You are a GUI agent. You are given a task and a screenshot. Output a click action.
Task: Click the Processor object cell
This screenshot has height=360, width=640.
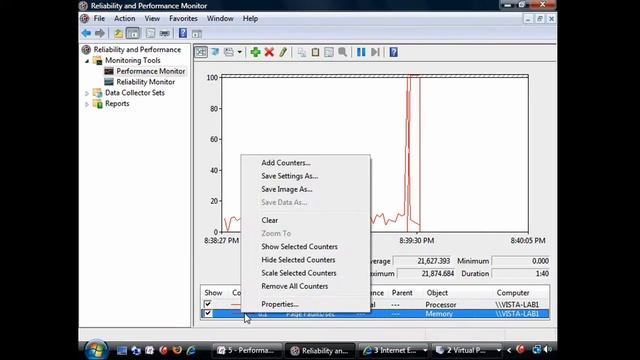441,304
